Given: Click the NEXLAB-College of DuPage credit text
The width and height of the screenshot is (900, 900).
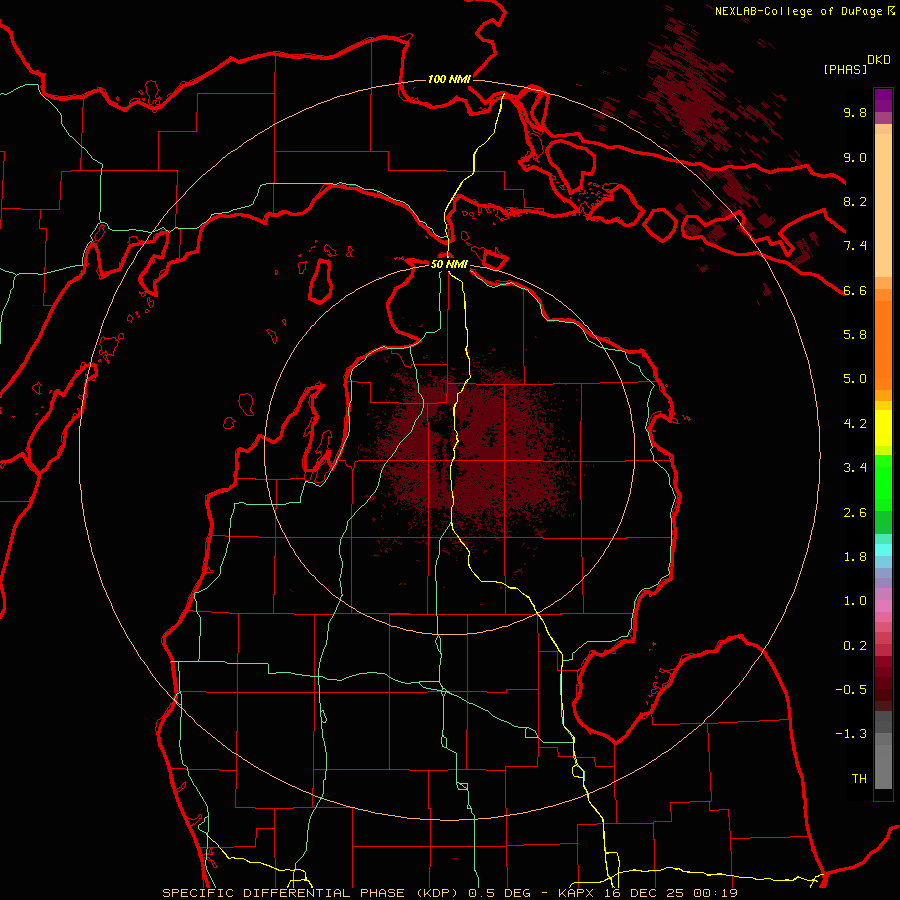Looking at the screenshot, I should [x=799, y=11].
